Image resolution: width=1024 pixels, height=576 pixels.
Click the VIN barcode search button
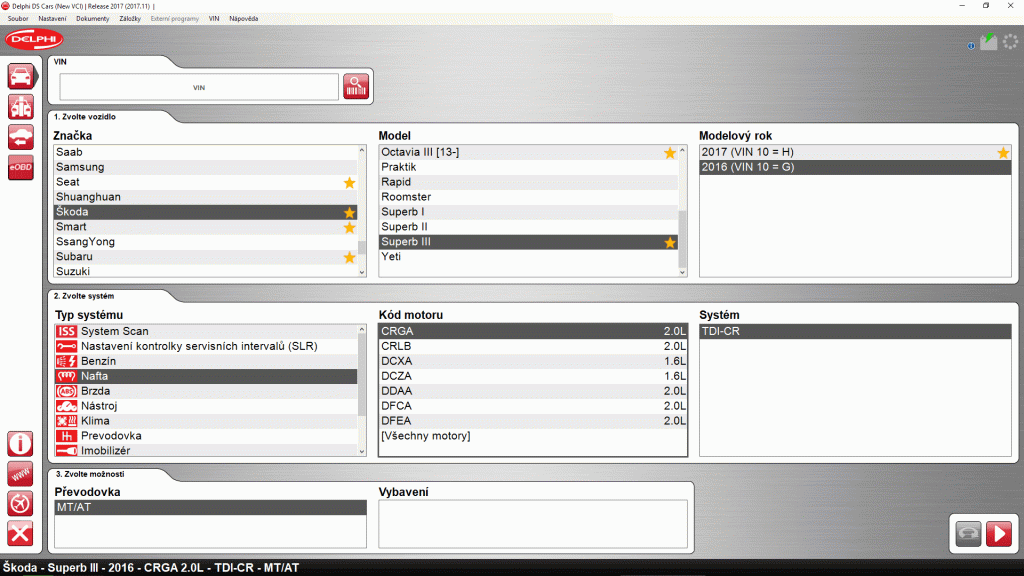356,87
